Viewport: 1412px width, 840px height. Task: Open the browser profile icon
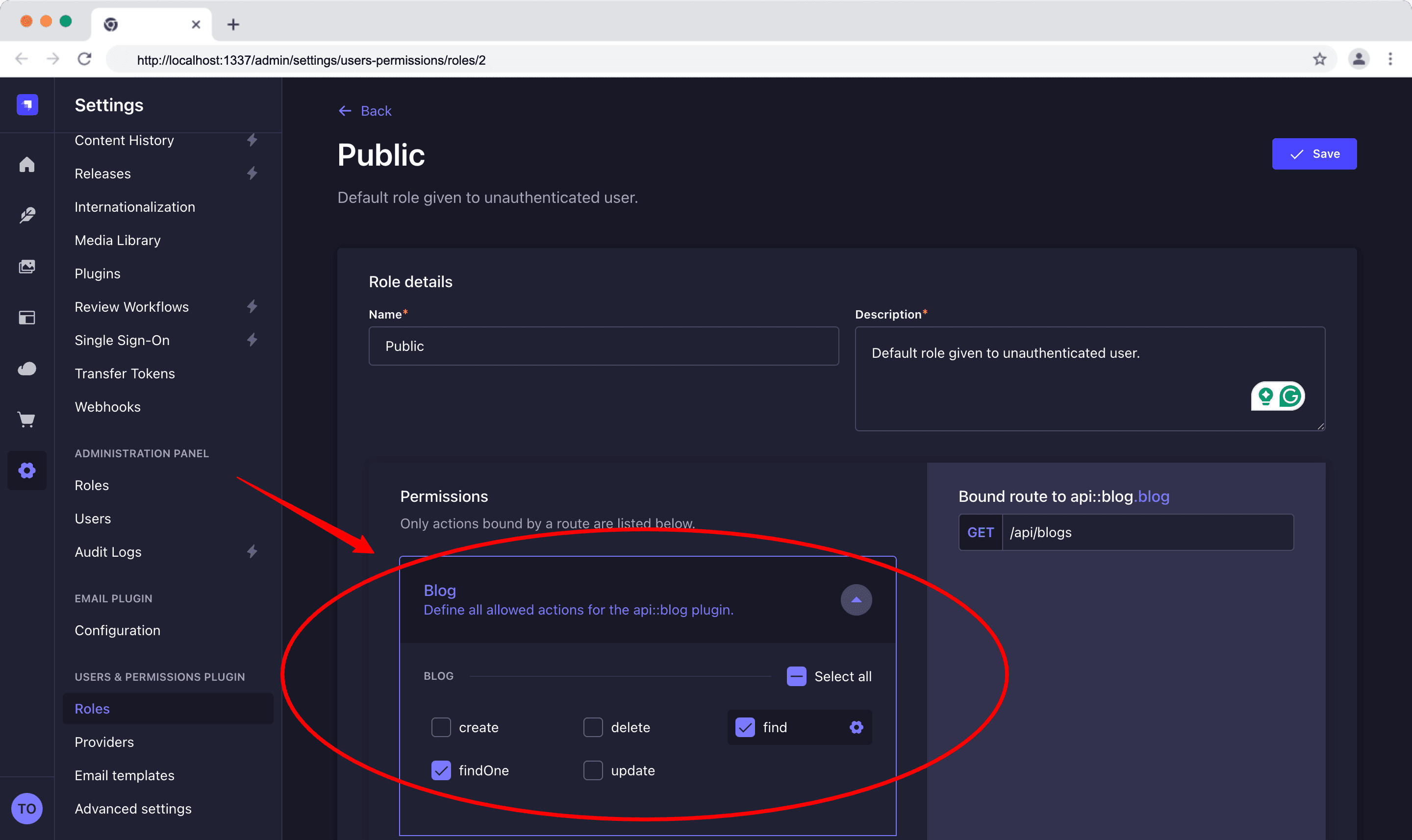pos(1359,59)
